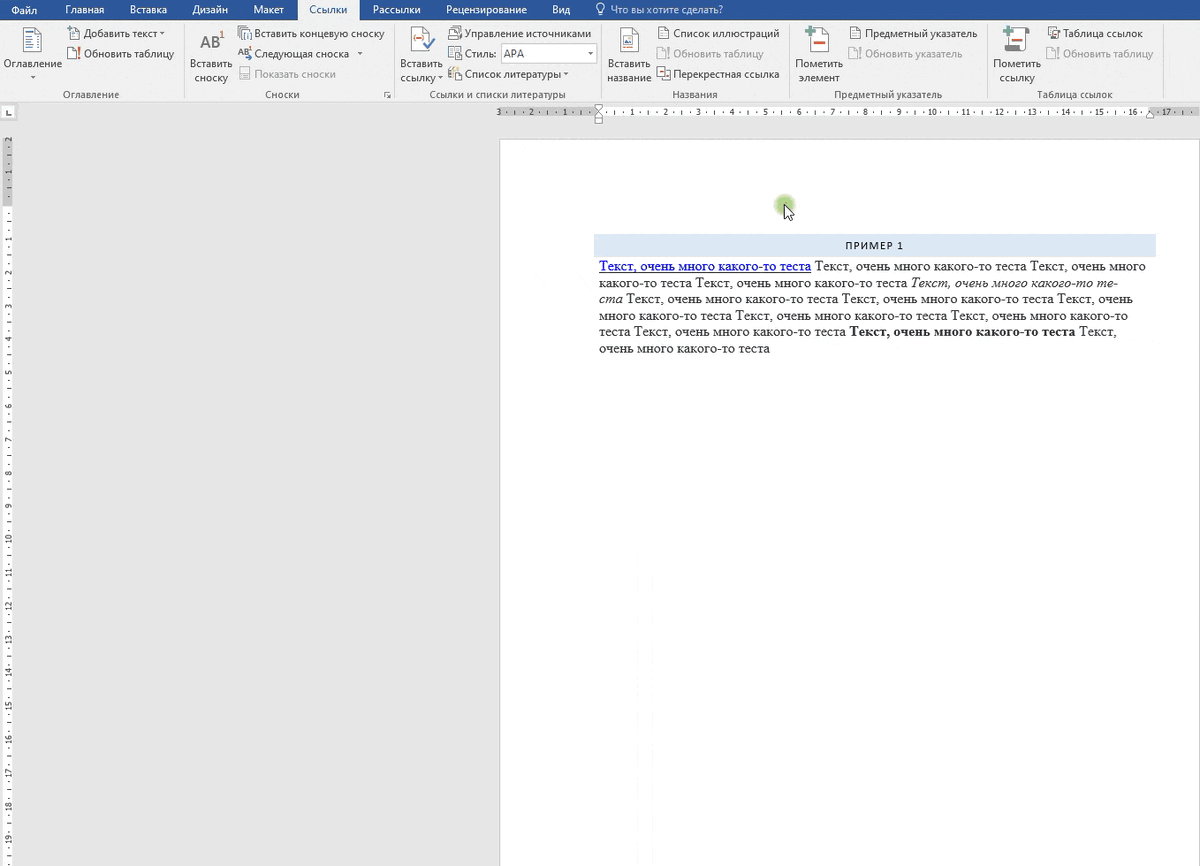
Task: Click Обновить таблицу in Названия group
Action: point(710,54)
